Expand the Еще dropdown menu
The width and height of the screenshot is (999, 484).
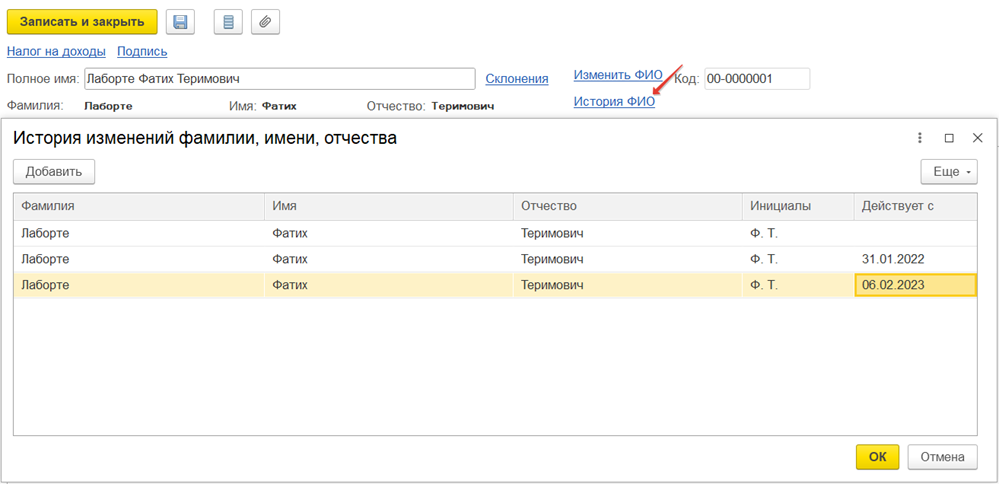(948, 172)
